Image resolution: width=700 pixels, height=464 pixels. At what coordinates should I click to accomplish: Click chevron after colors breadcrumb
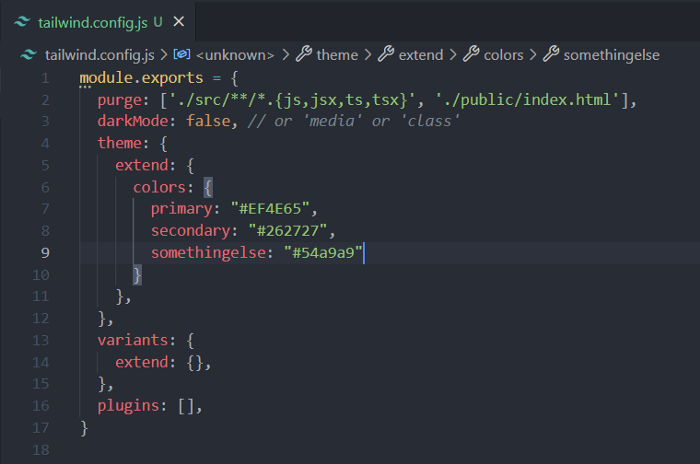(x=533, y=55)
